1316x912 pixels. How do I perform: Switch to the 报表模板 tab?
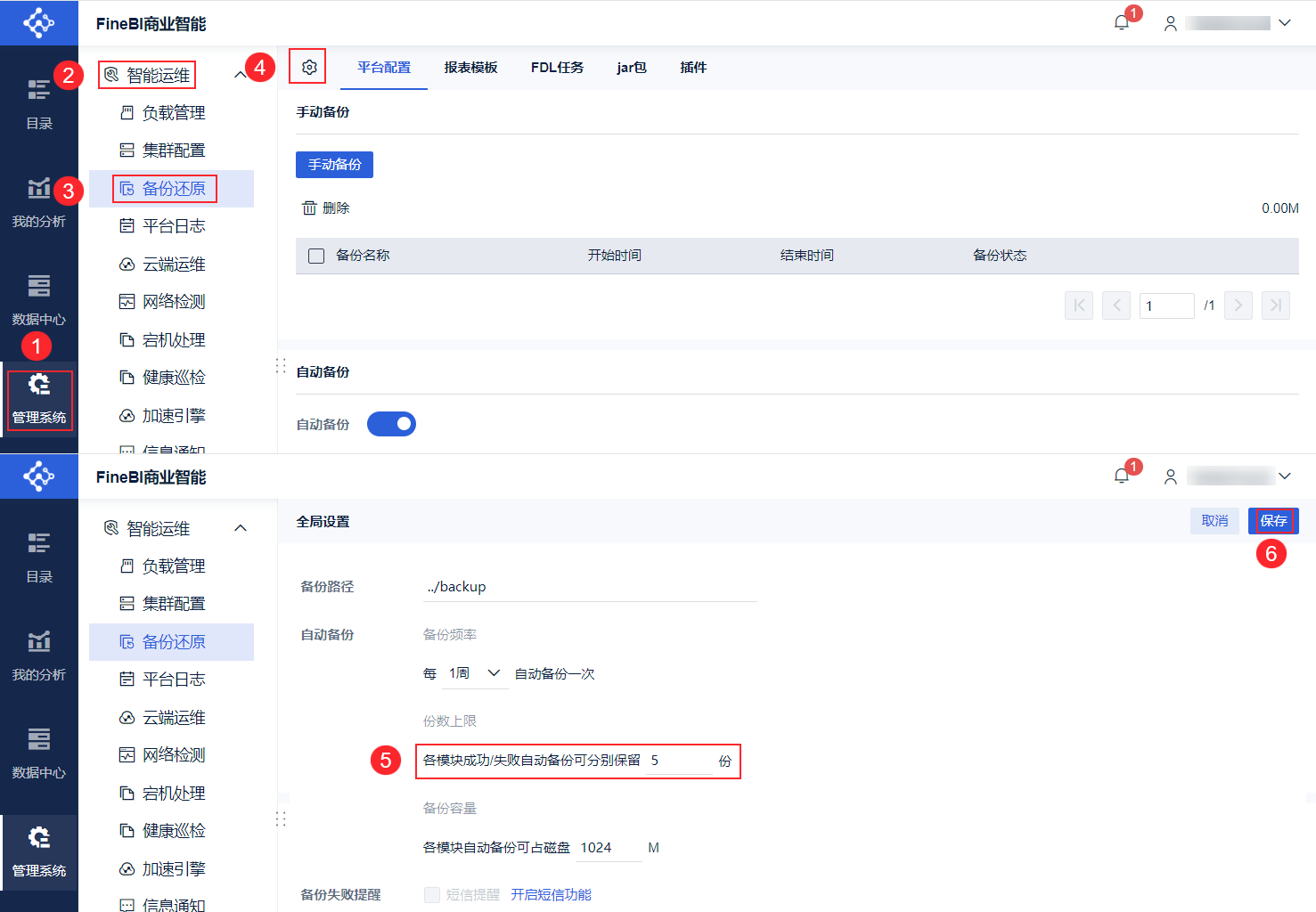pyautogui.click(x=470, y=68)
